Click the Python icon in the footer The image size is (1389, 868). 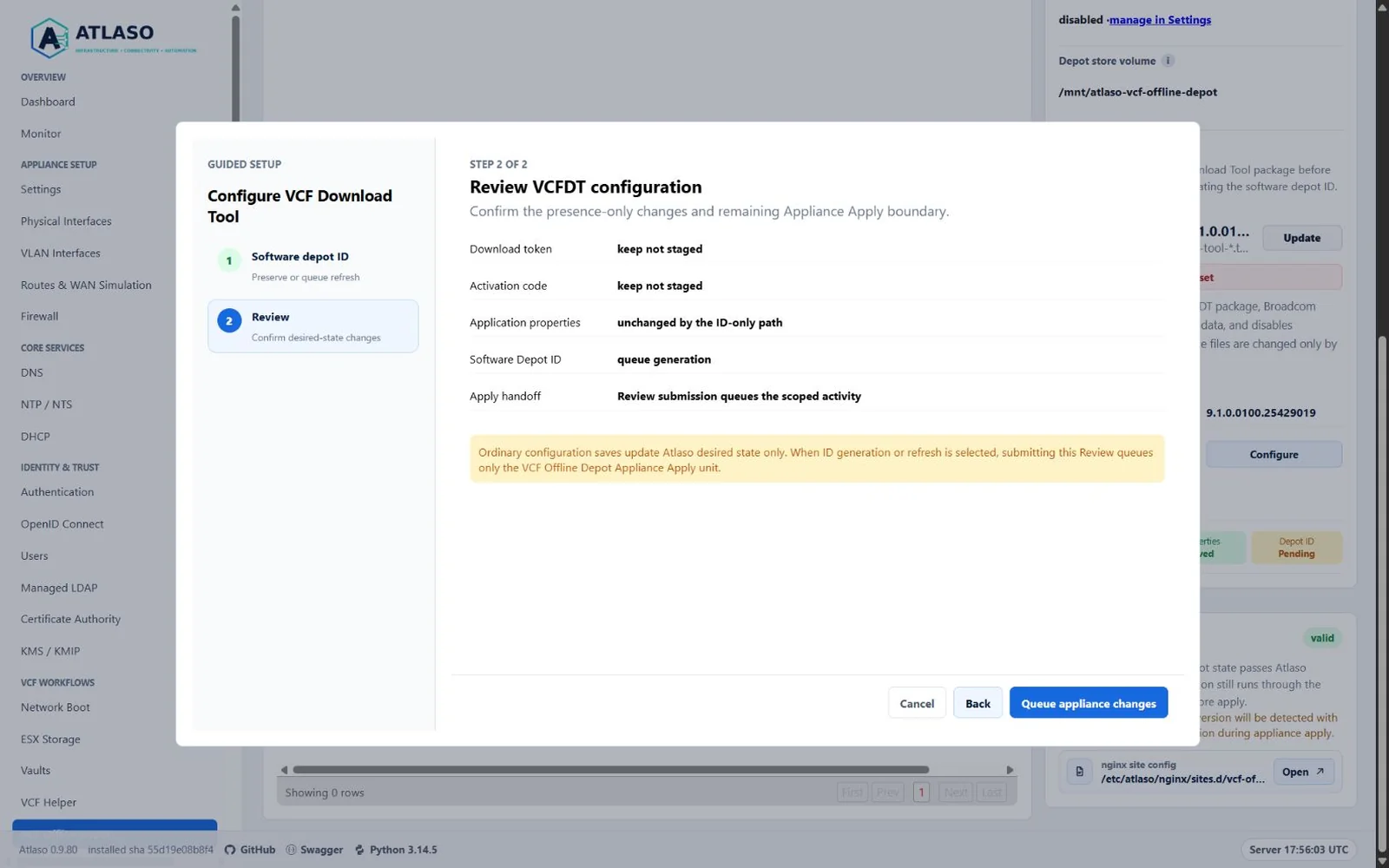tap(359, 850)
